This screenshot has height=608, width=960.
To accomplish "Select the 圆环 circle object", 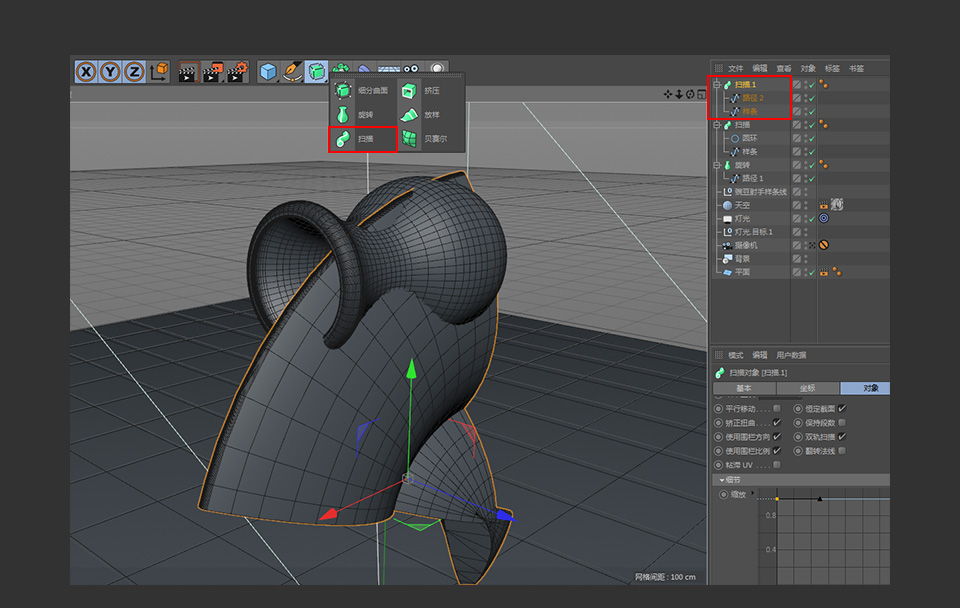I will click(749, 138).
